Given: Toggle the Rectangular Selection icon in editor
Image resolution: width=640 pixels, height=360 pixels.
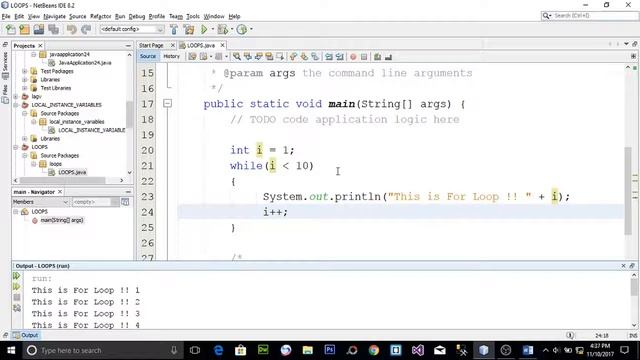Looking at the screenshot, I should (280, 57).
